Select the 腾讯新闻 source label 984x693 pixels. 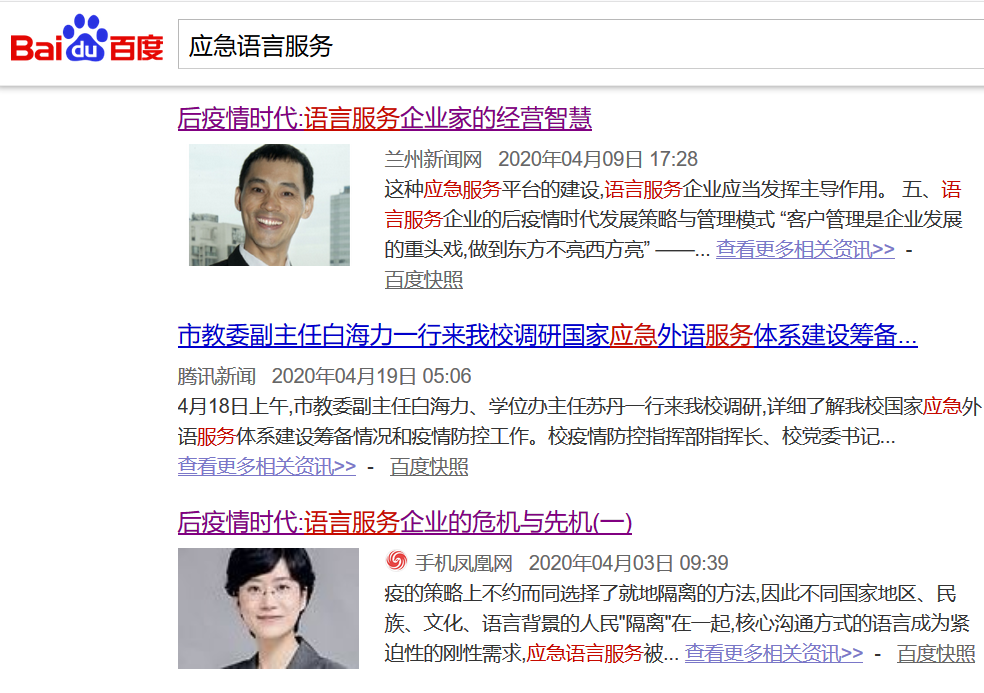pyautogui.click(x=217, y=377)
